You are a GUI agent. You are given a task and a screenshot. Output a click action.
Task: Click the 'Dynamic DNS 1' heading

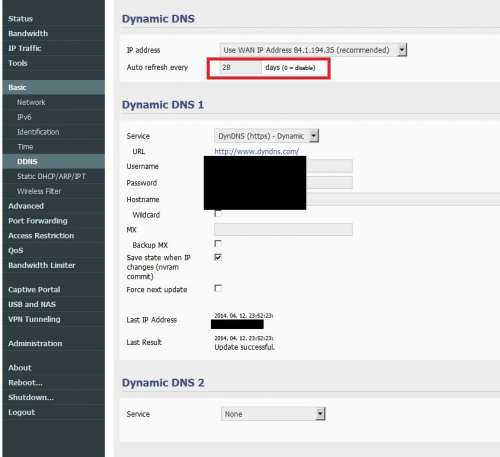163,105
